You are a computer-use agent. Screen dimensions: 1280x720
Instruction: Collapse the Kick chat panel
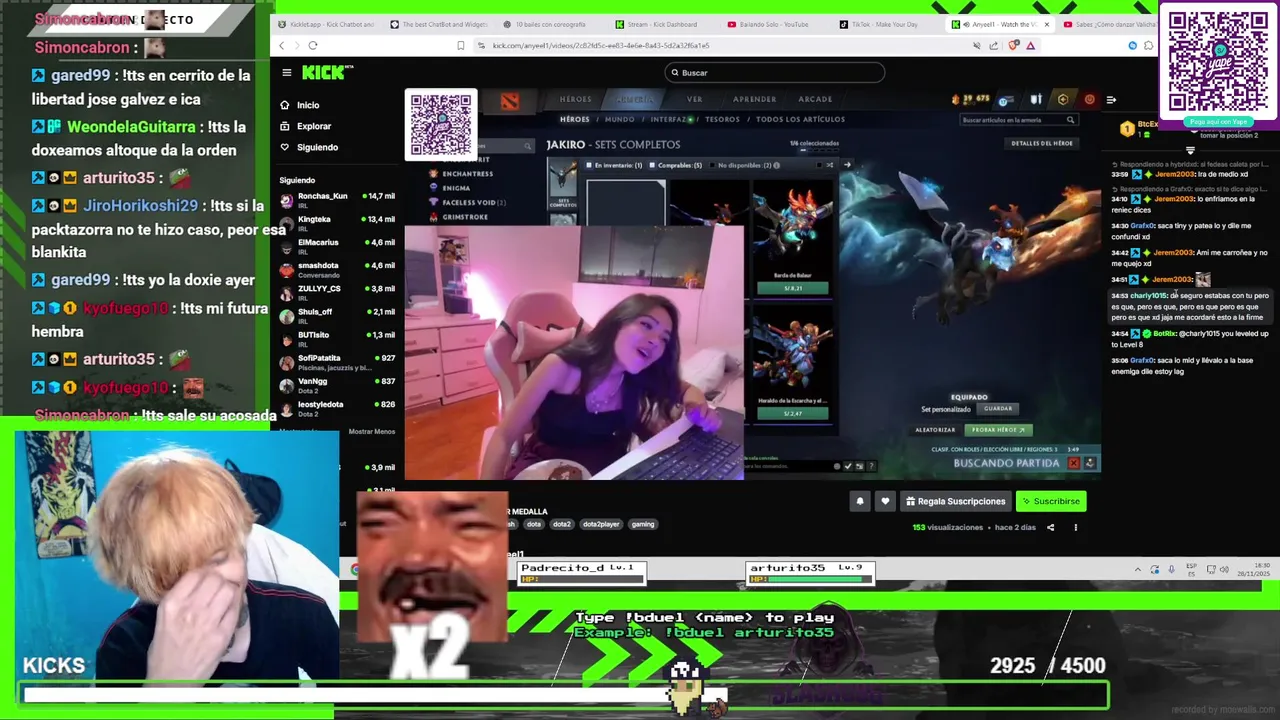(1111, 100)
